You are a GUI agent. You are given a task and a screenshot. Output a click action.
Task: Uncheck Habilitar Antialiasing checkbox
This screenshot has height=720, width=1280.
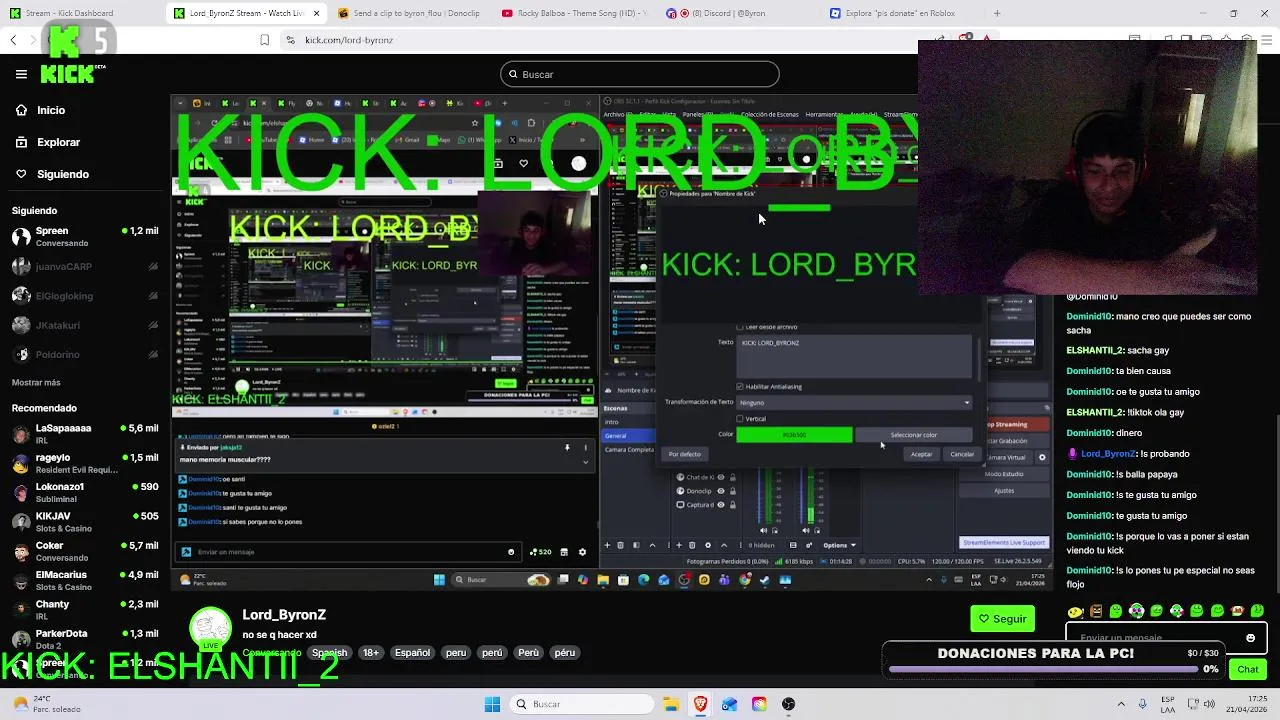[740, 386]
